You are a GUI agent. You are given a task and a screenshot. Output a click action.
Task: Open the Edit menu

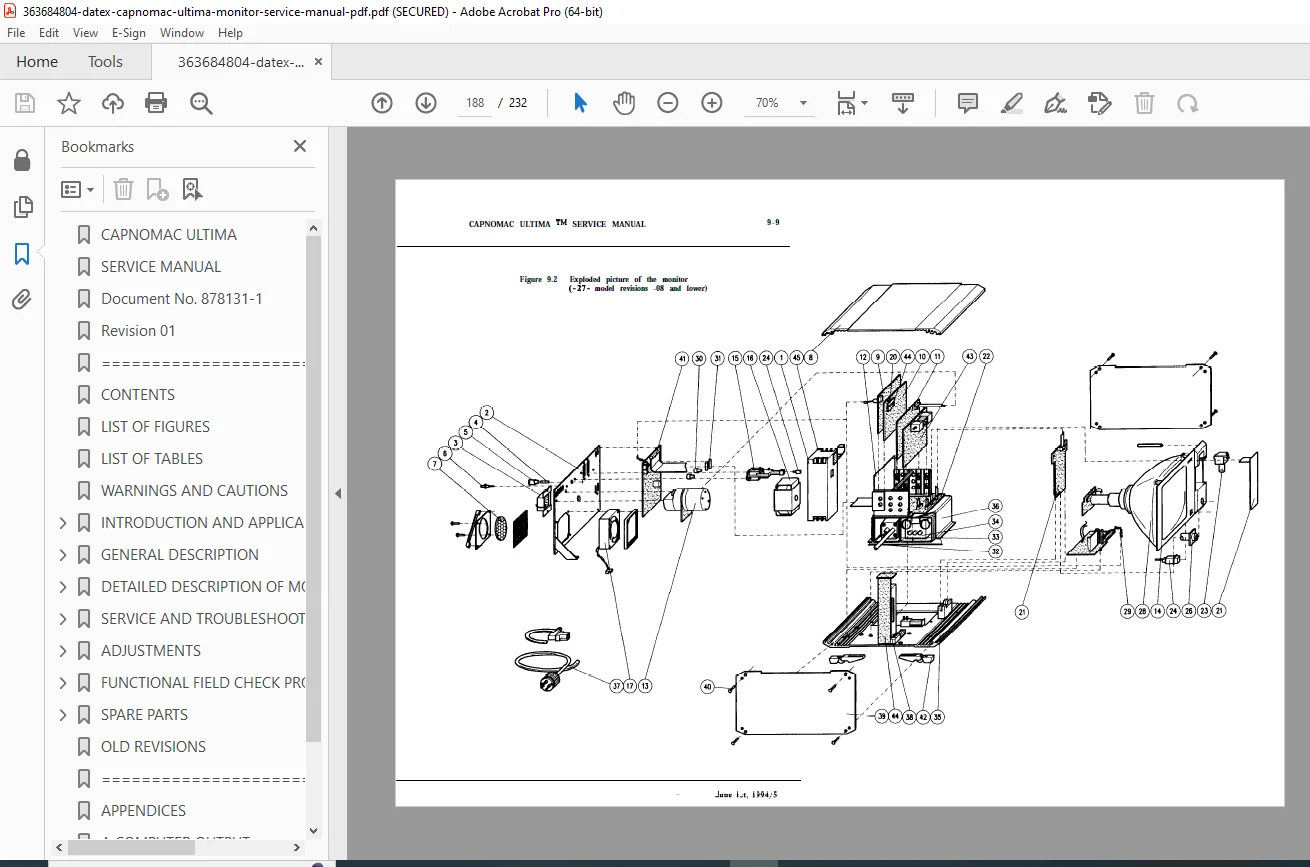[x=49, y=33]
